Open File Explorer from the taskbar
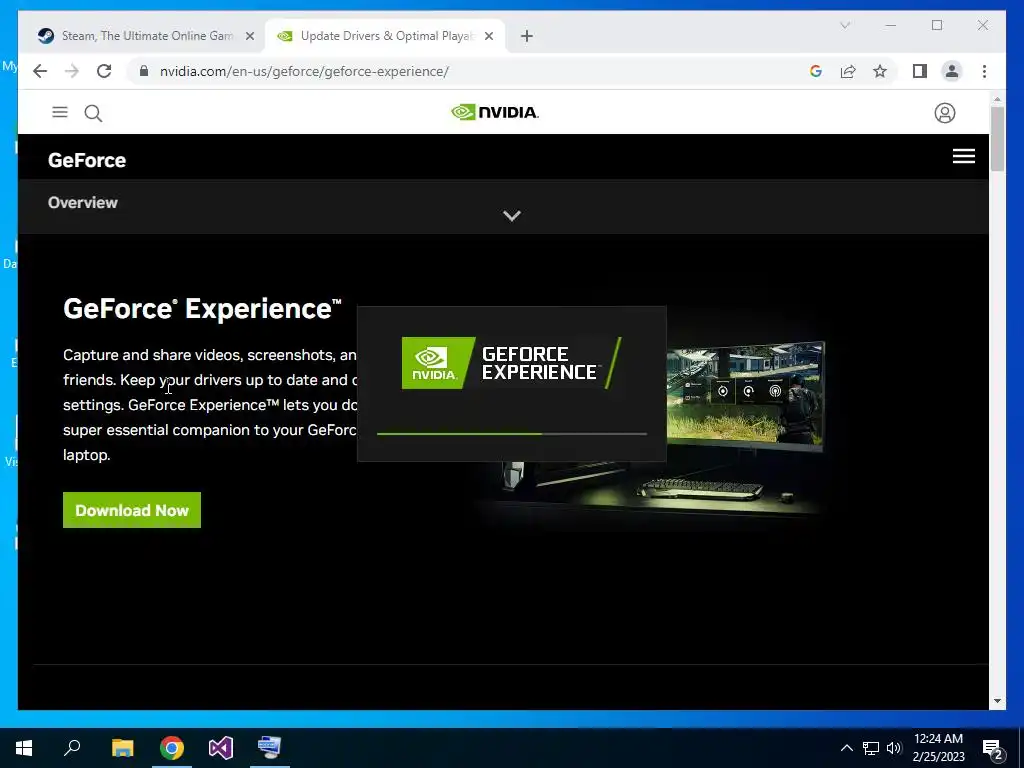 (122, 748)
